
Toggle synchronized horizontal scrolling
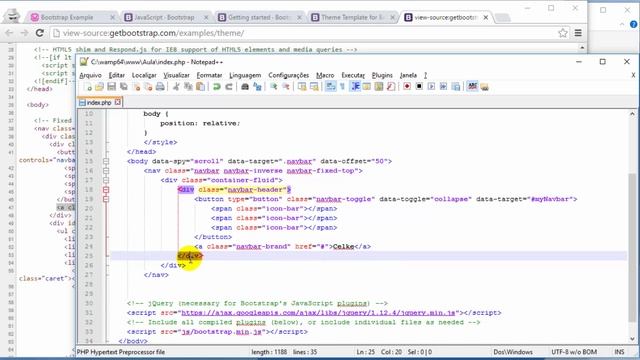click(314, 87)
